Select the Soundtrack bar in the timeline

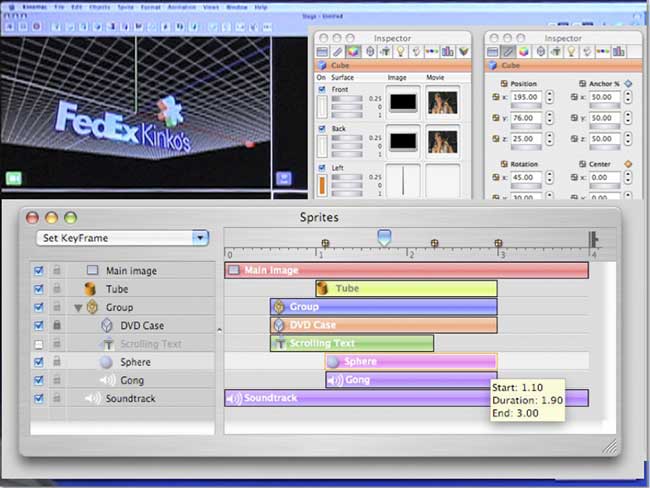click(406, 398)
